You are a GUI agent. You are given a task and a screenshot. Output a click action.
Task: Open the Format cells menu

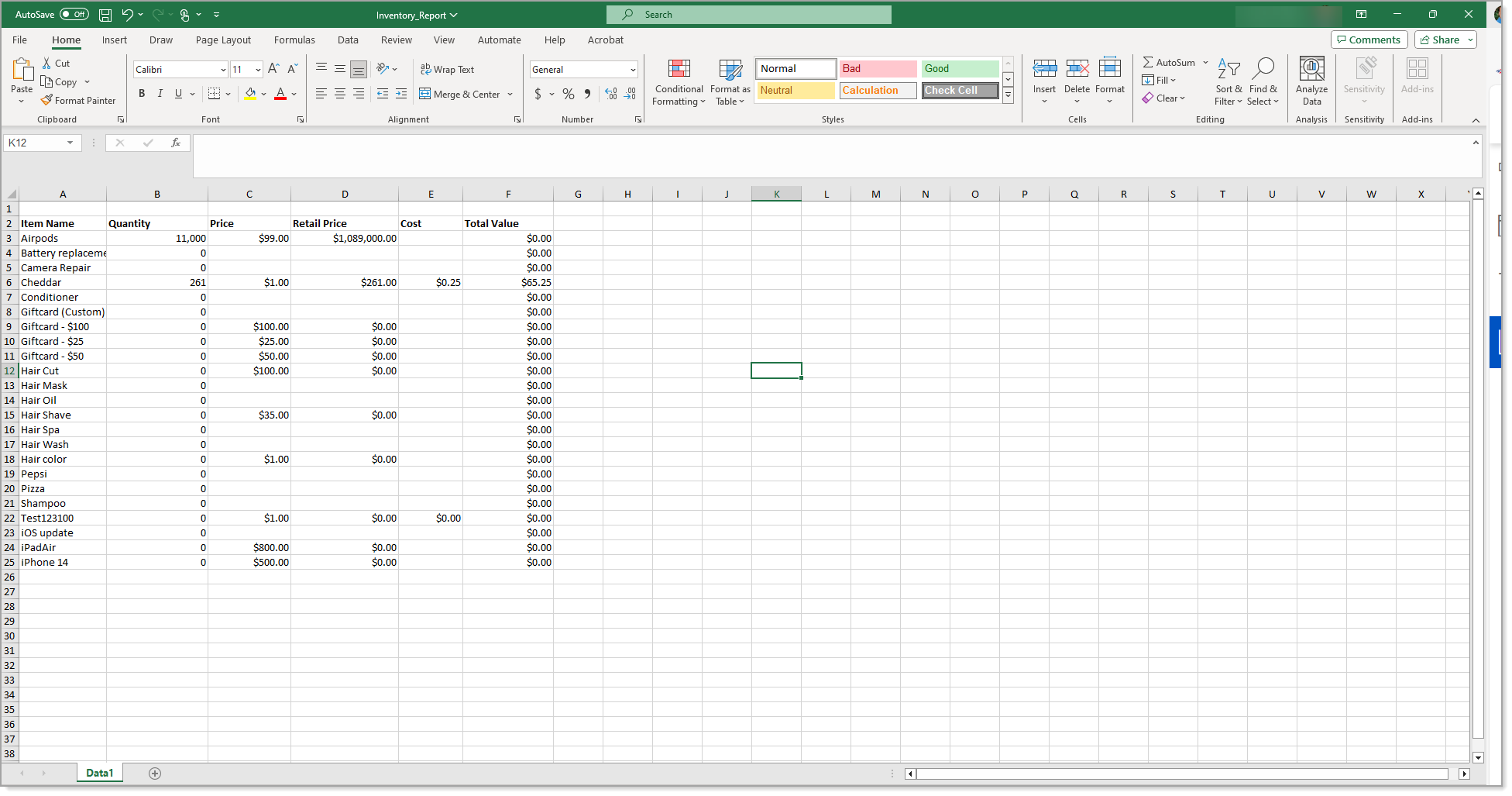1110,81
